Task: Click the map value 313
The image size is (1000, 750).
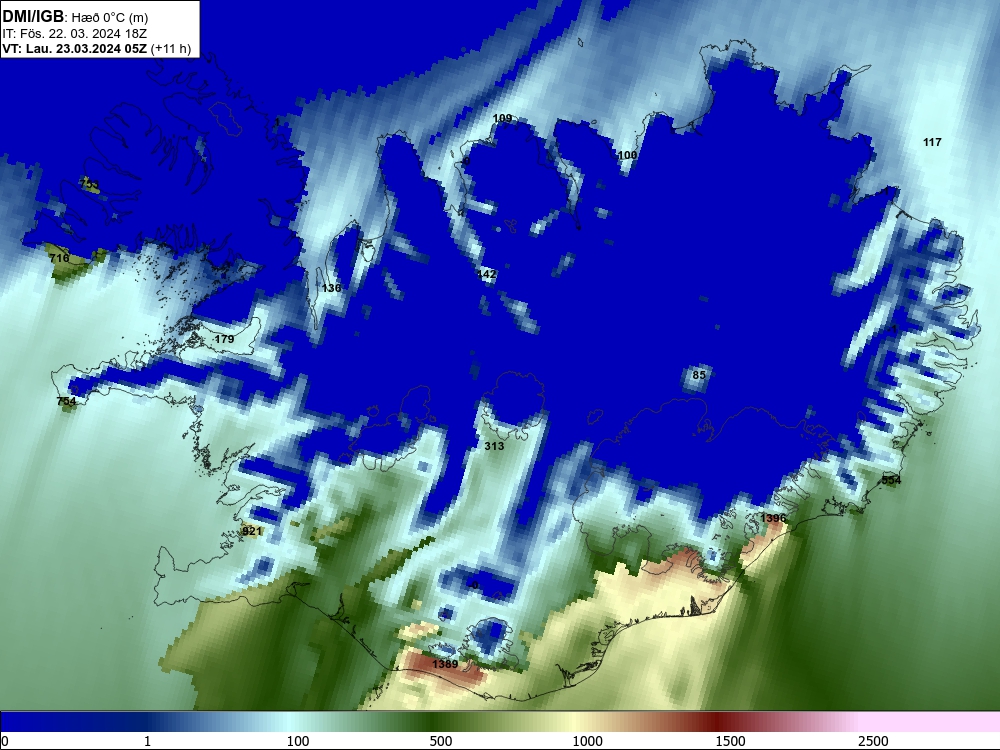Action: [494, 446]
